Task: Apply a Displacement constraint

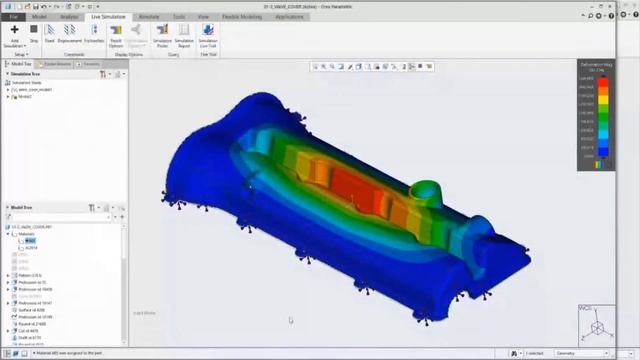Action: (69, 33)
